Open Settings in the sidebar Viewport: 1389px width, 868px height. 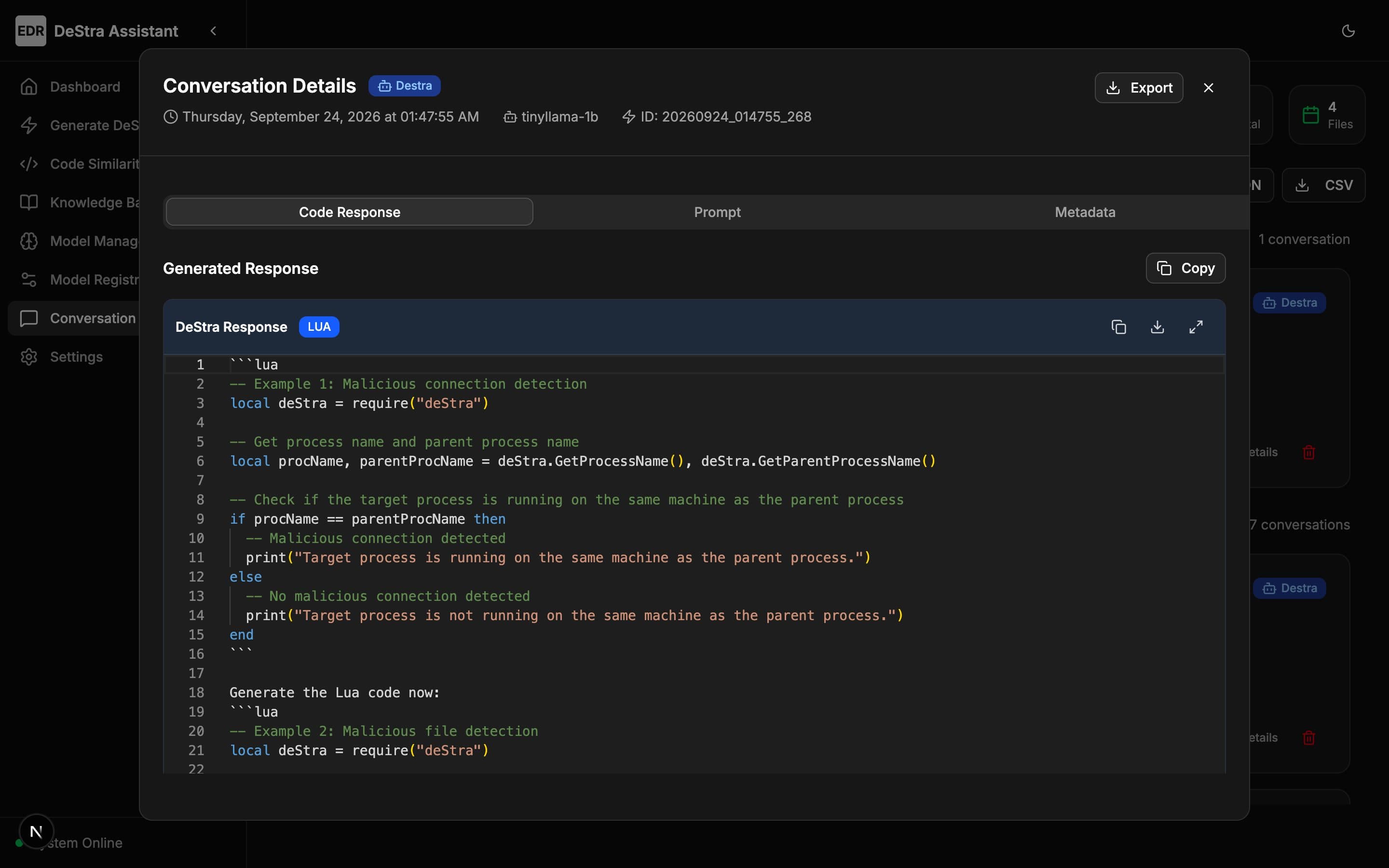click(x=73, y=356)
